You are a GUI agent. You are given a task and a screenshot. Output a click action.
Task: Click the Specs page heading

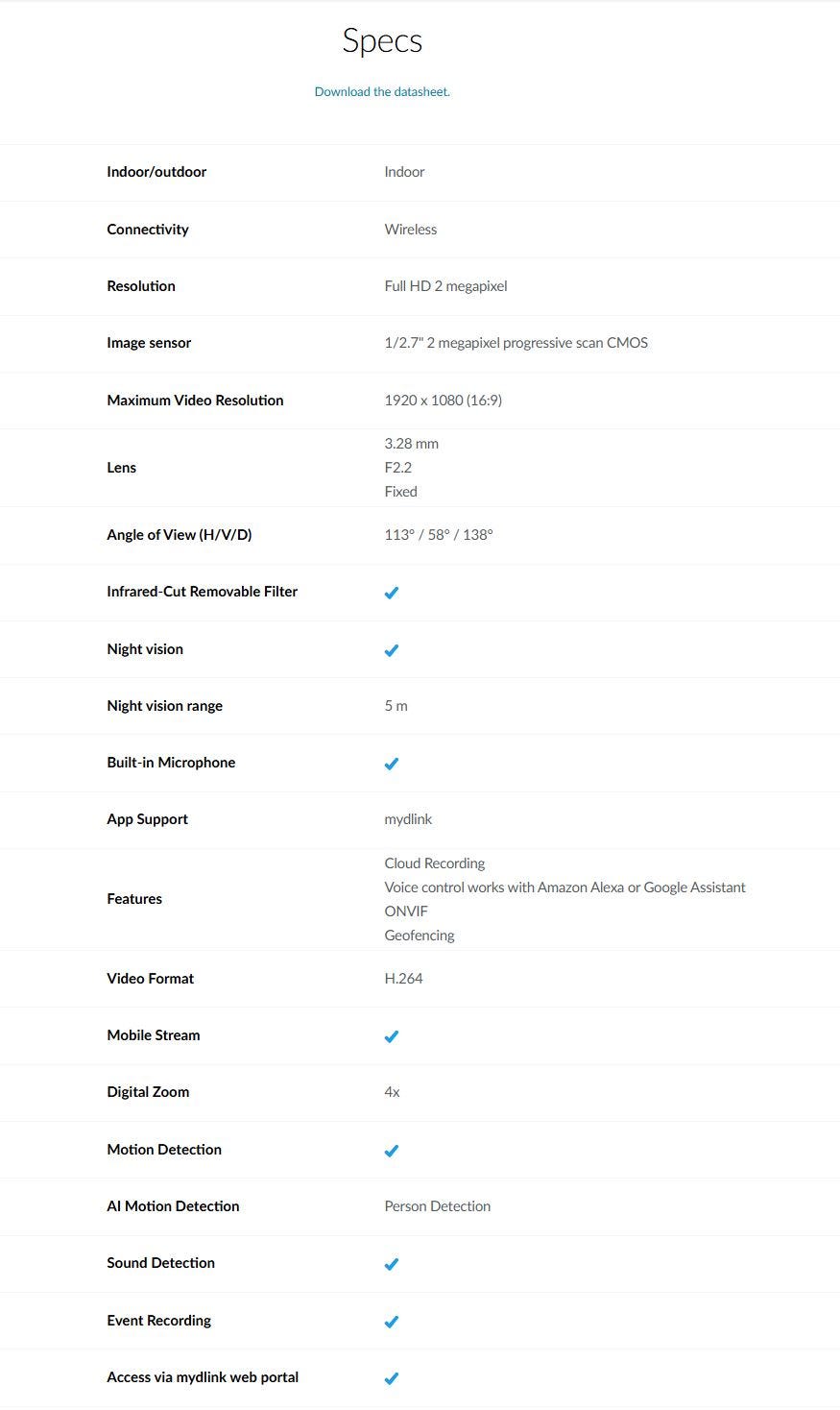coord(382,40)
